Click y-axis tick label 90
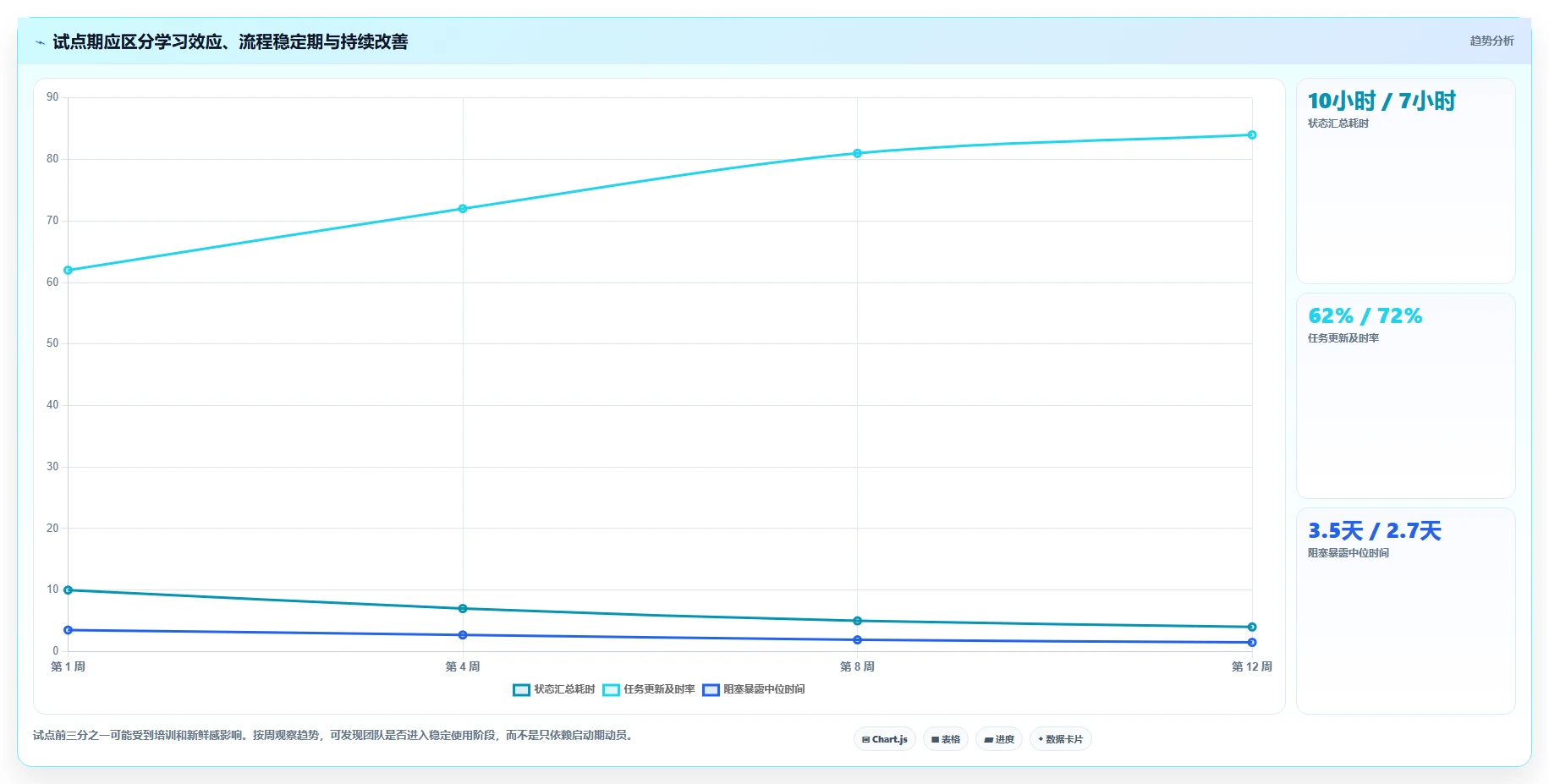This screenshot has height=784, width=1549. point(52,97)
